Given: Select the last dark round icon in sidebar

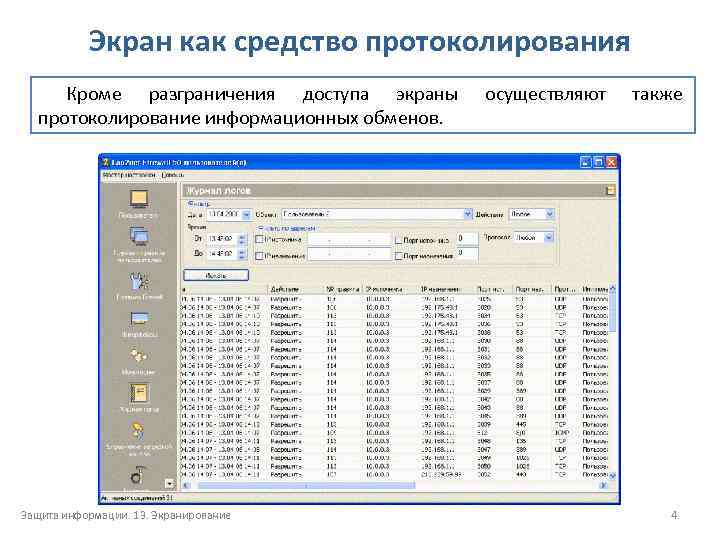Looking at the screenshot, I should (x=137, y=476).
